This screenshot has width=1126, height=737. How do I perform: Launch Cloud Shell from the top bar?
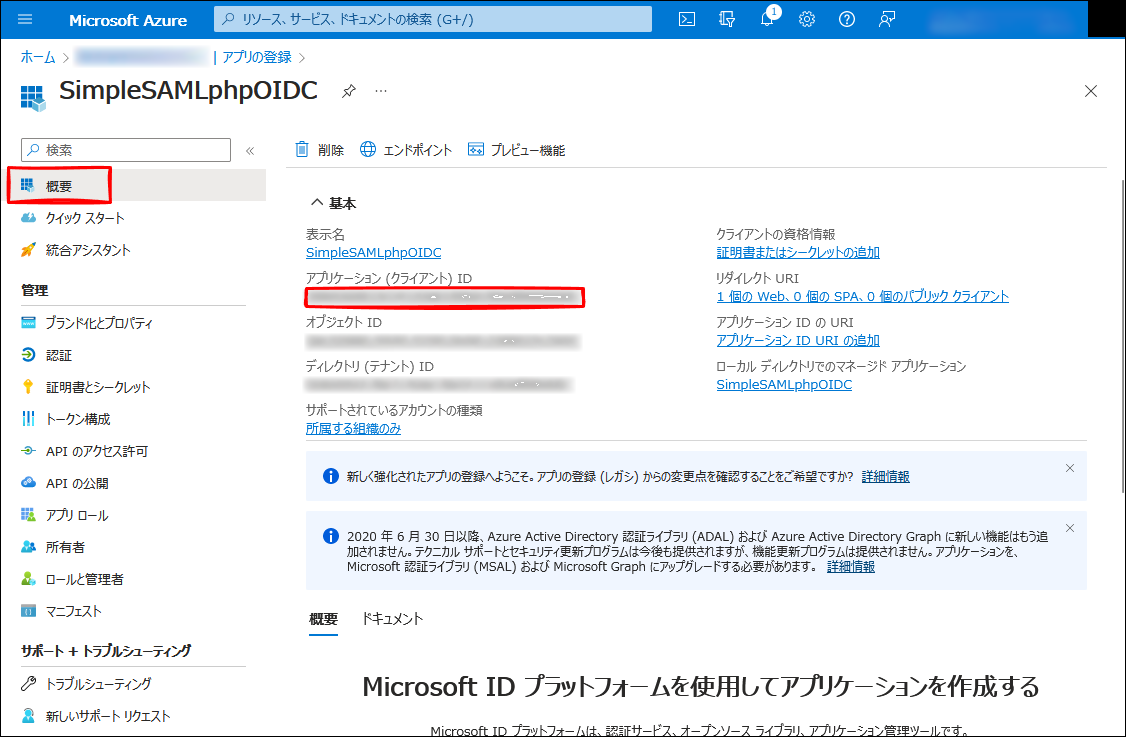687,19
